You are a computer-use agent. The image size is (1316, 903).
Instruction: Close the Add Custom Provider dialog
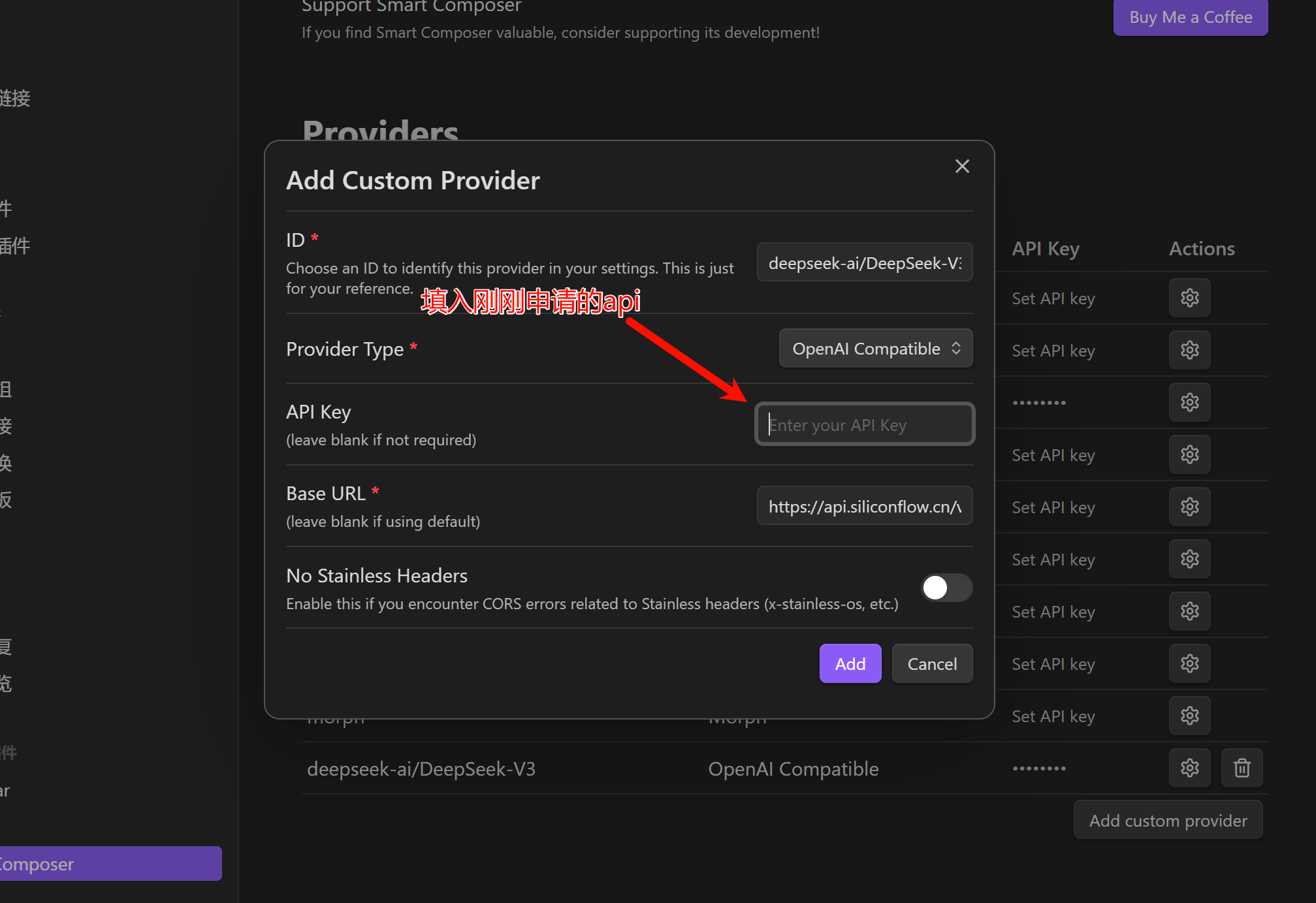click(x=961, y=166)
